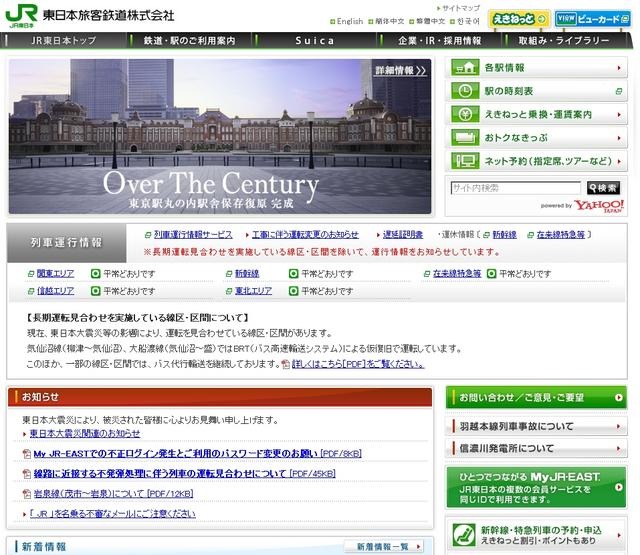This screenshot has height=555, width=640.
Task: Open the station information house icon
Action: tap(465, 68)
